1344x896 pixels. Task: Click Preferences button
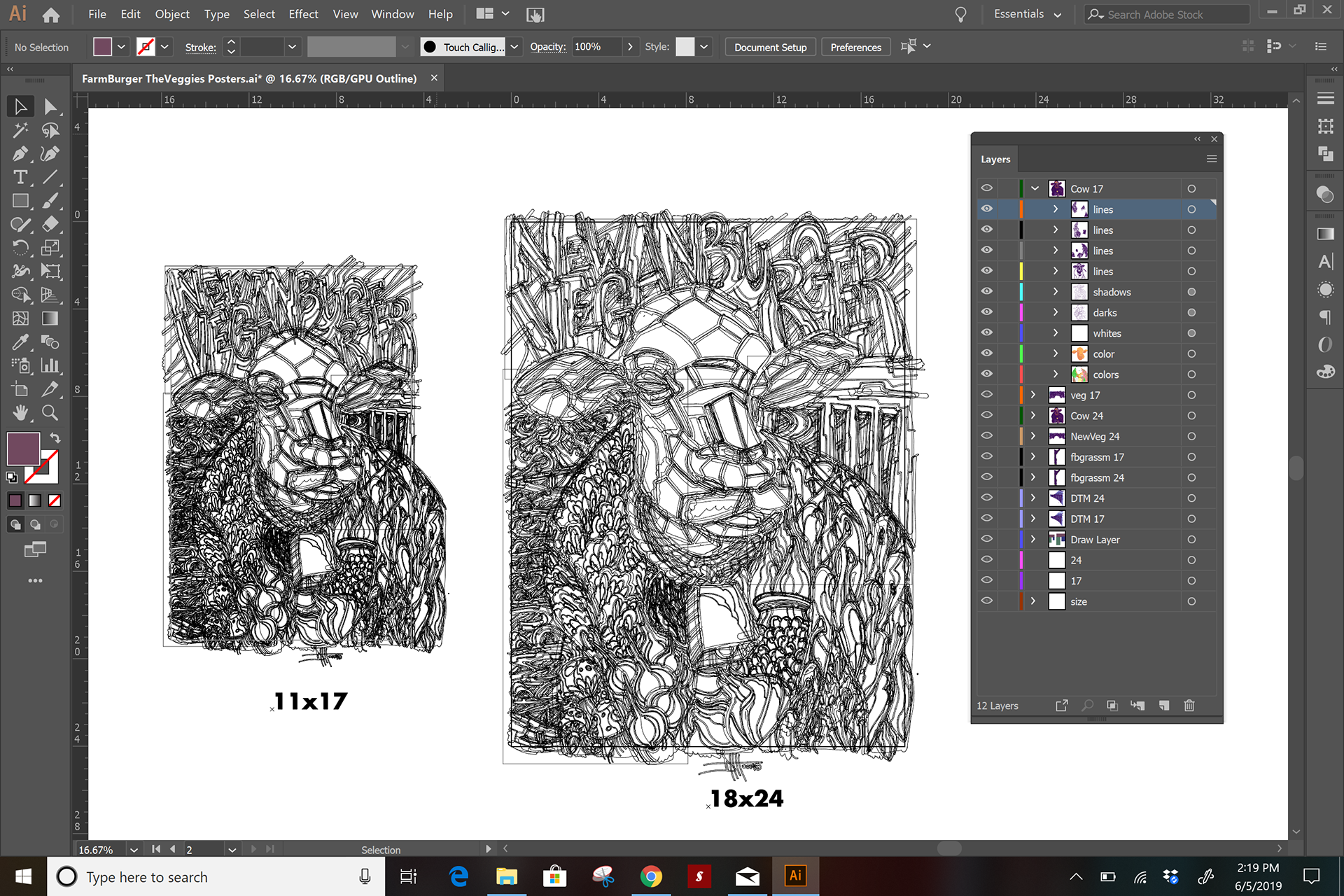pyautogui.click(x=855, y=47)
